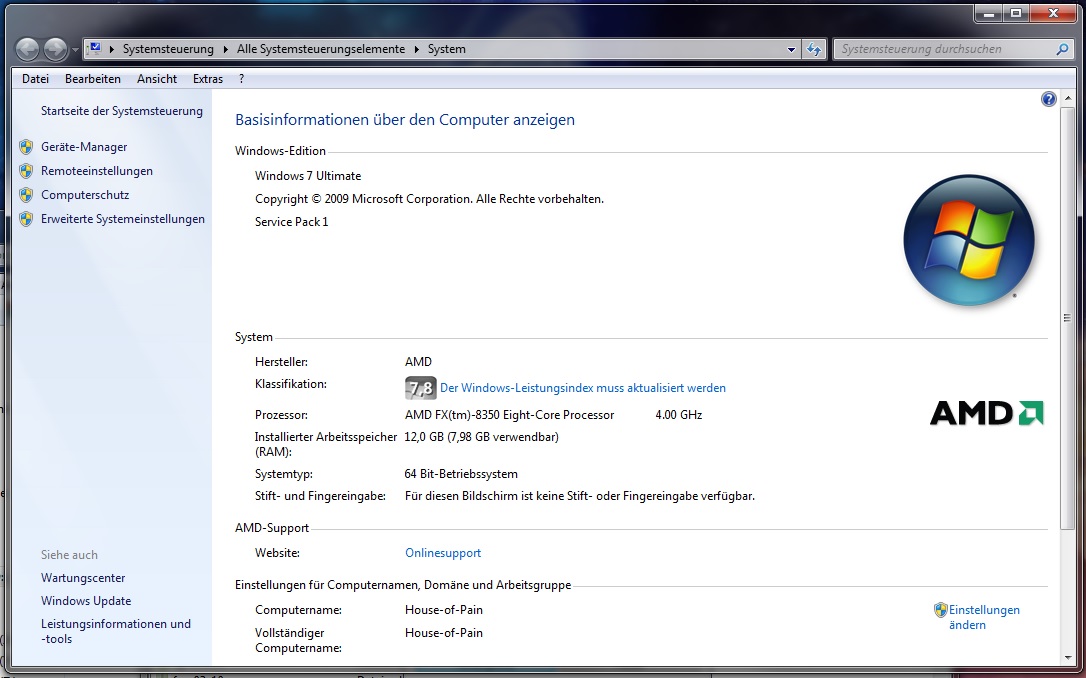Click the control panel icon in address bar
Viewport: 1086px width, 678px height.
[95, 48]
